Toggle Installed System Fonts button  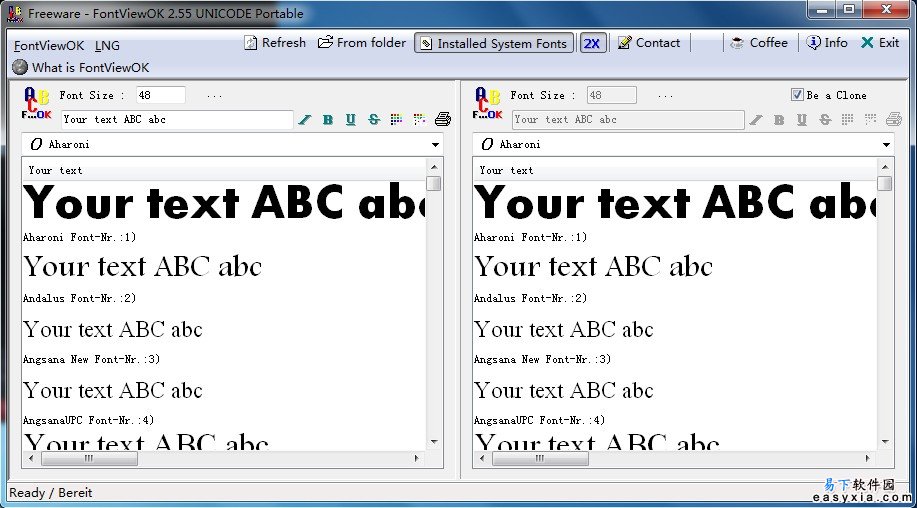[493, 43]
